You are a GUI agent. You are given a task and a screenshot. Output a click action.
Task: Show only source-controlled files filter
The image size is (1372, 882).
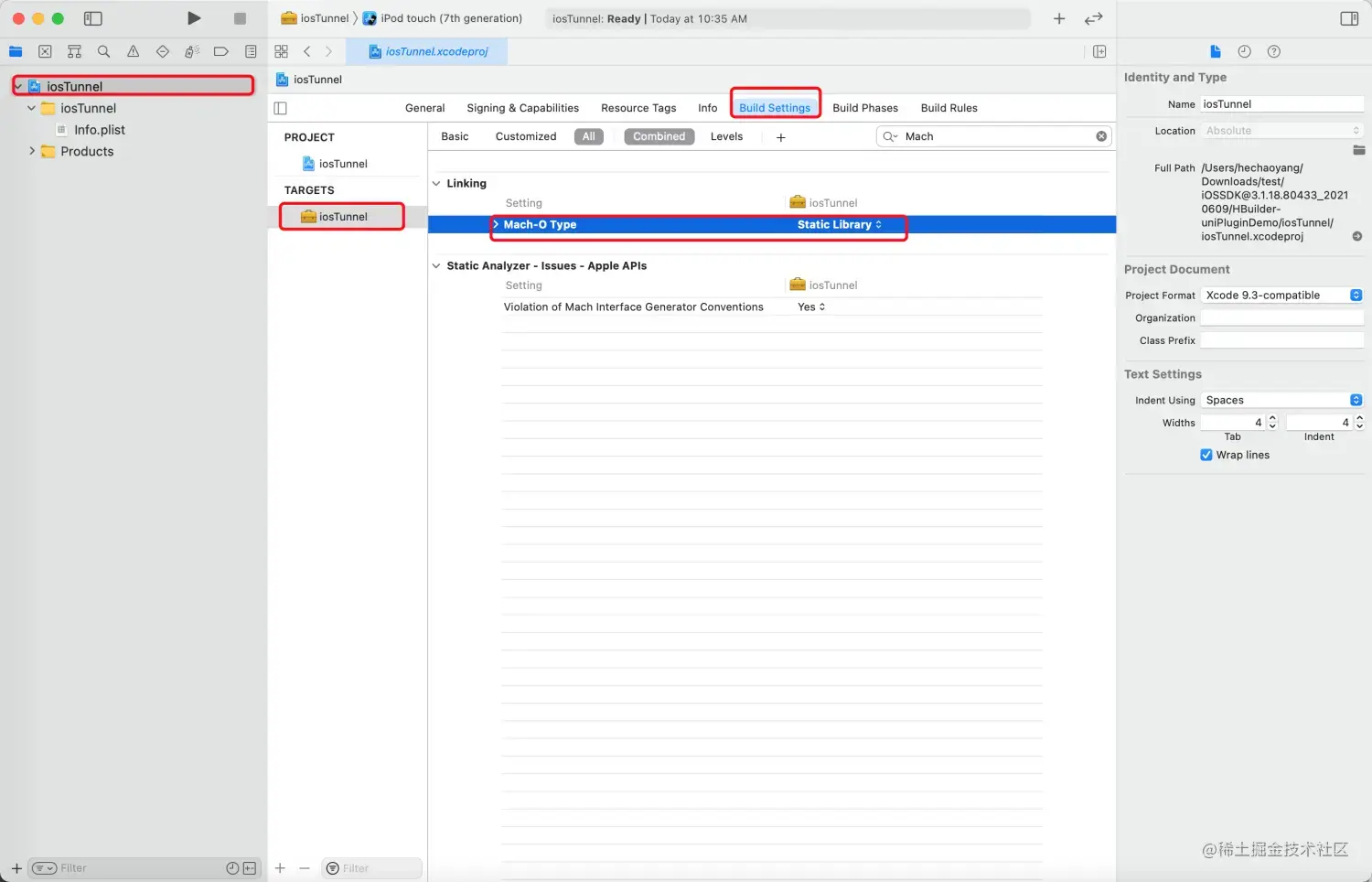(249, 868)
